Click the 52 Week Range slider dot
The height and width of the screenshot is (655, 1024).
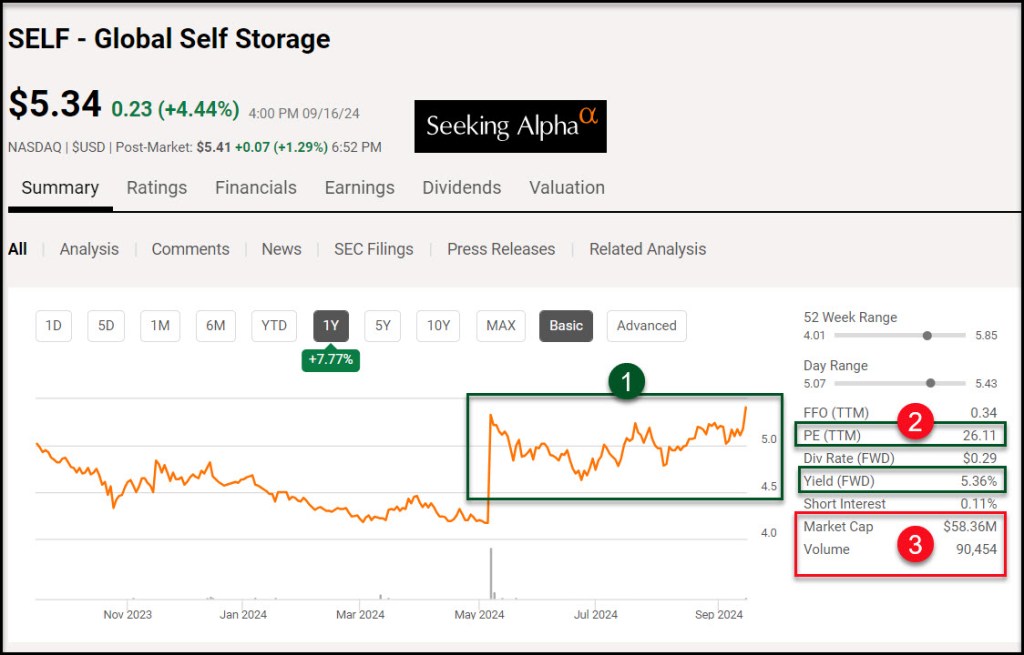pos(928,336)
